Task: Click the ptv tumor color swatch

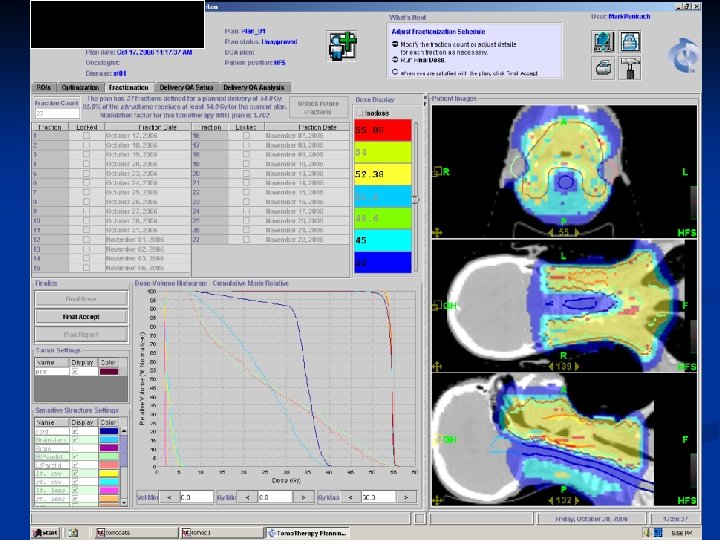Action: (x=109, y=371)
